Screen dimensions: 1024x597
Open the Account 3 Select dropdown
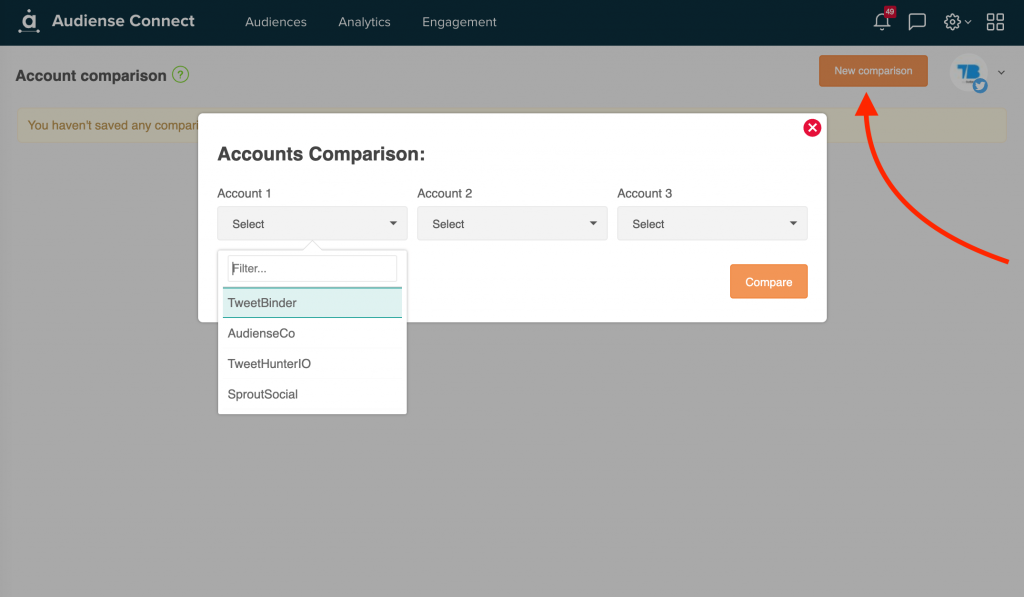[712, 223]
